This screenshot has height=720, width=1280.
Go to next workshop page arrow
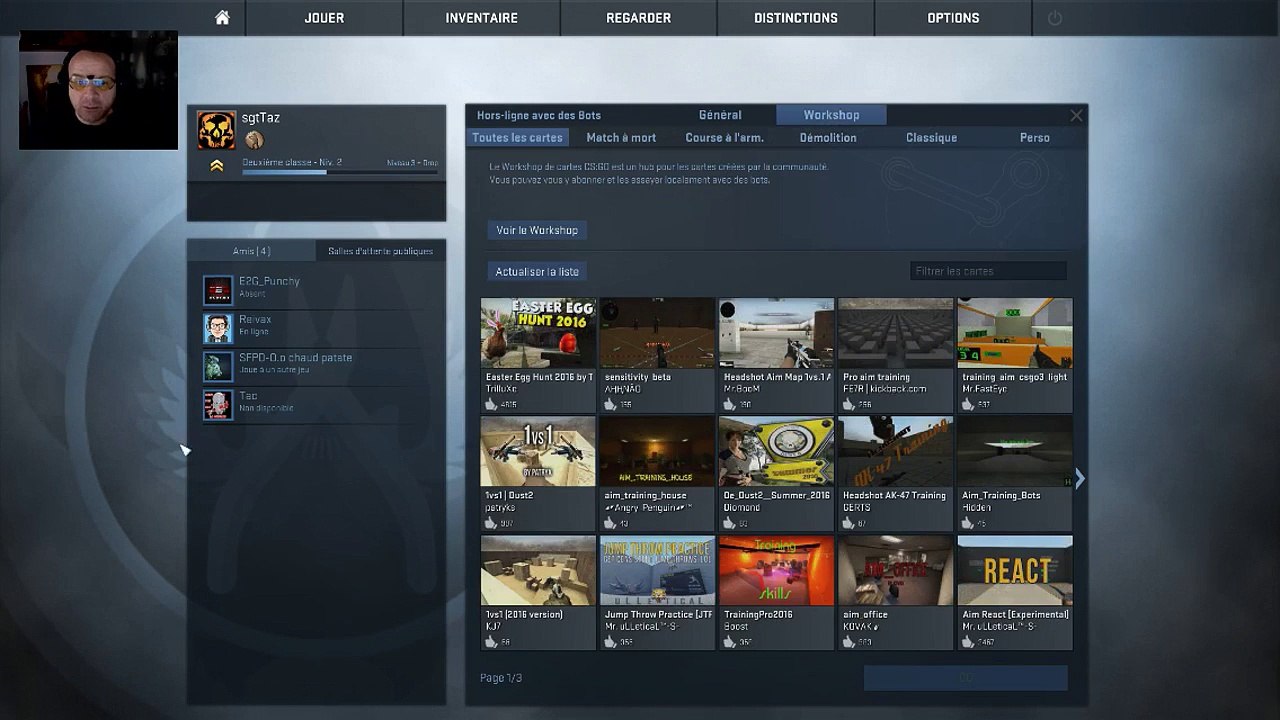pos(1079,479)
